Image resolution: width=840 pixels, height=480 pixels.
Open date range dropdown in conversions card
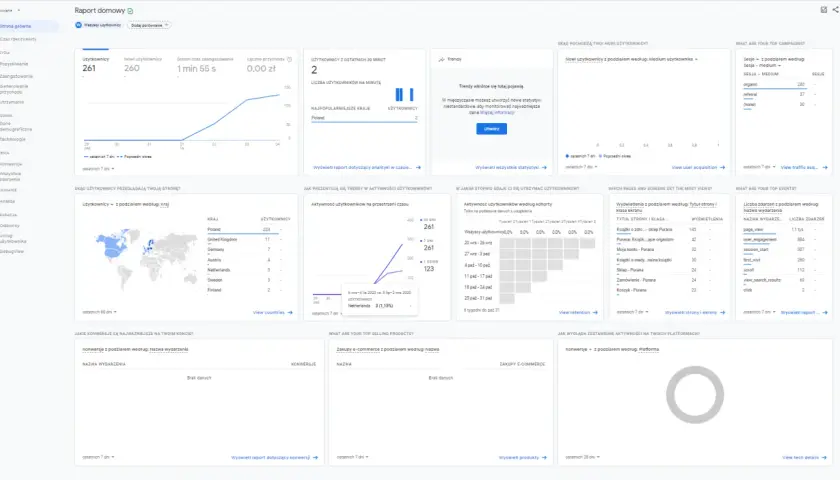99,457
